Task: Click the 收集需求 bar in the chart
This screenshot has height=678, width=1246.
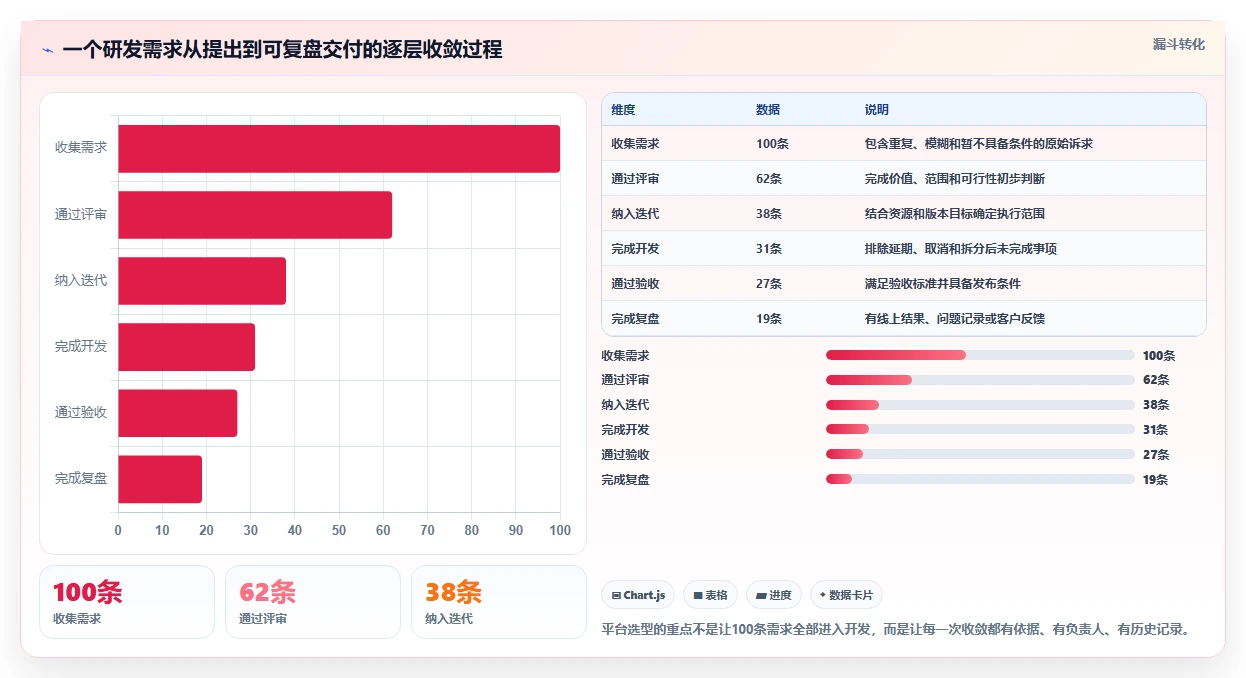Action: pos(339,148)
